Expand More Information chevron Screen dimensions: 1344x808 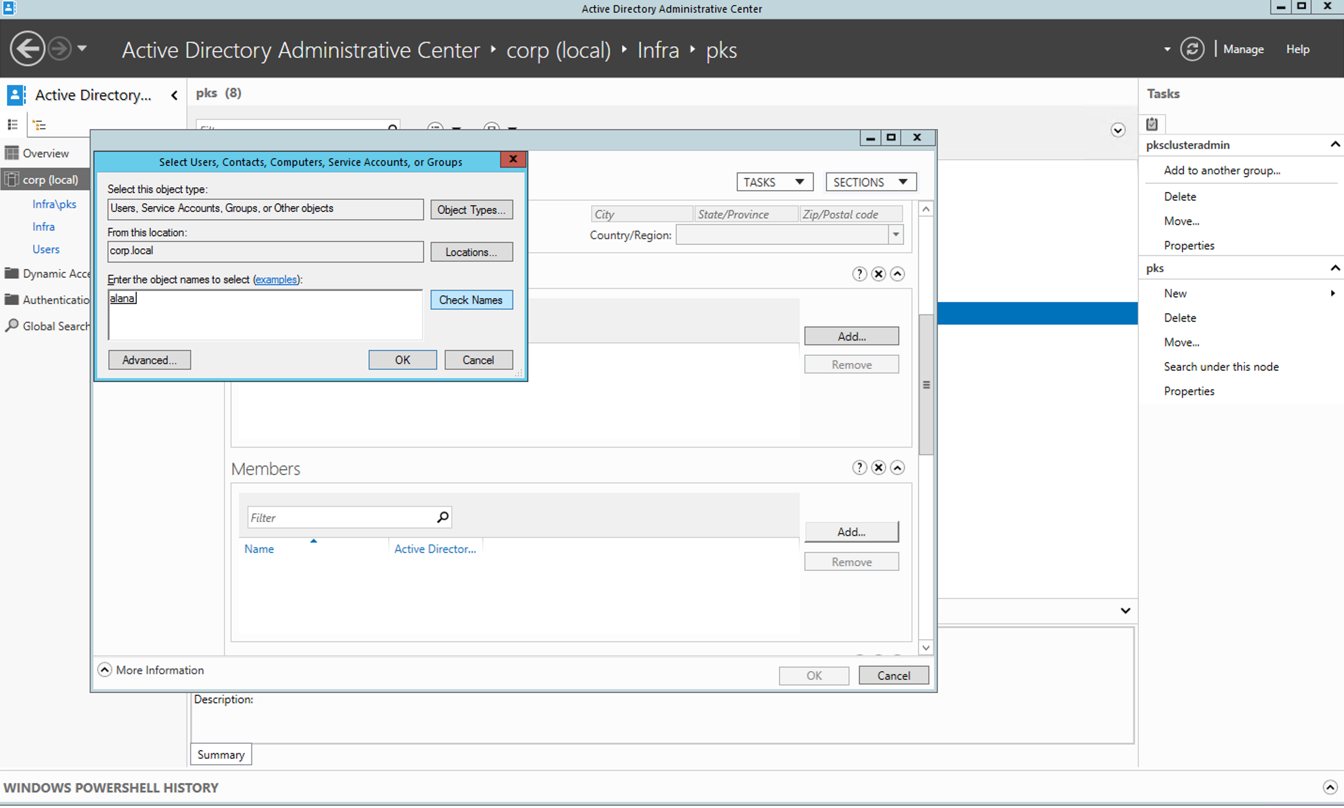(x=104, y=670)
